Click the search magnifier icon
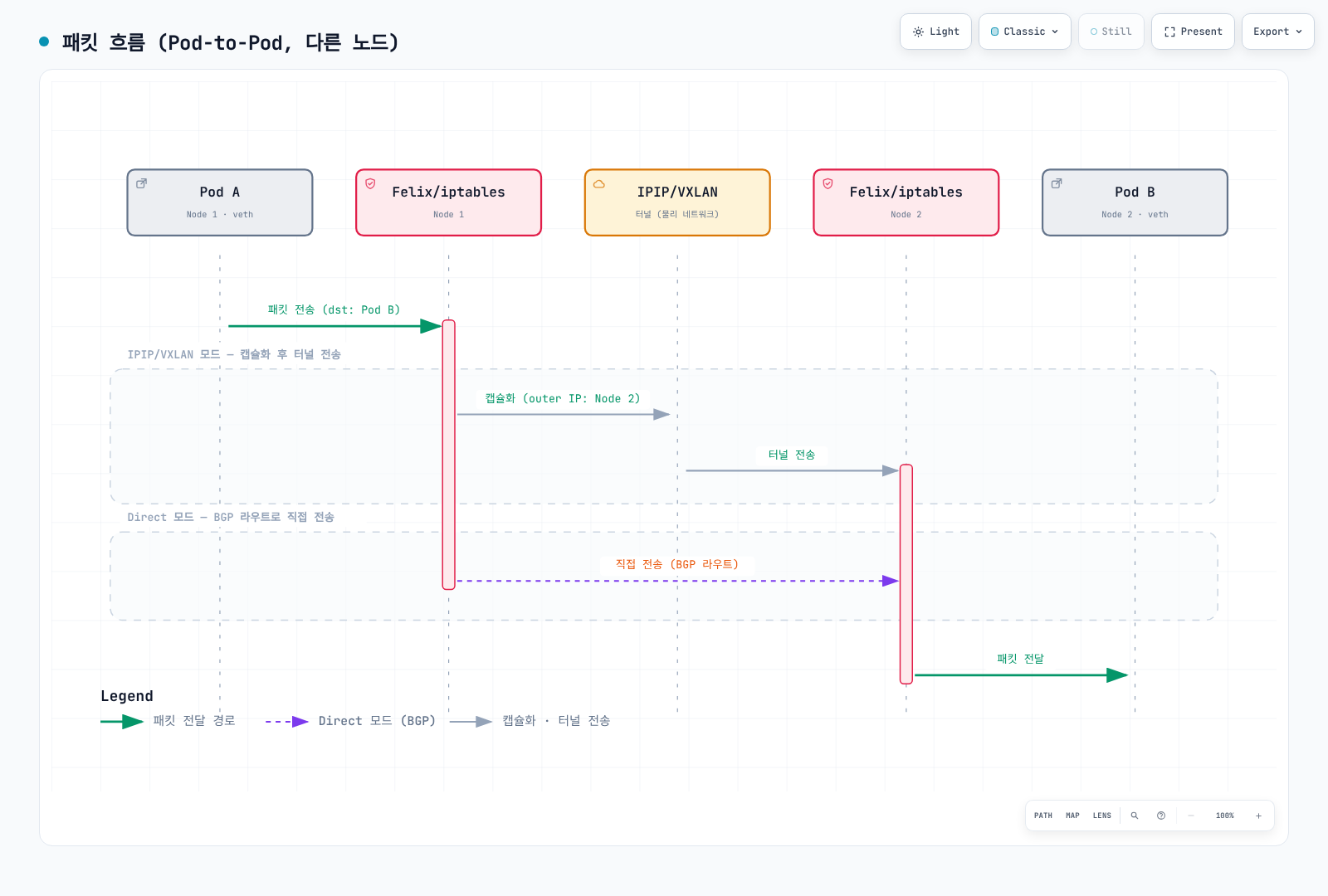 click(1135, 816)
